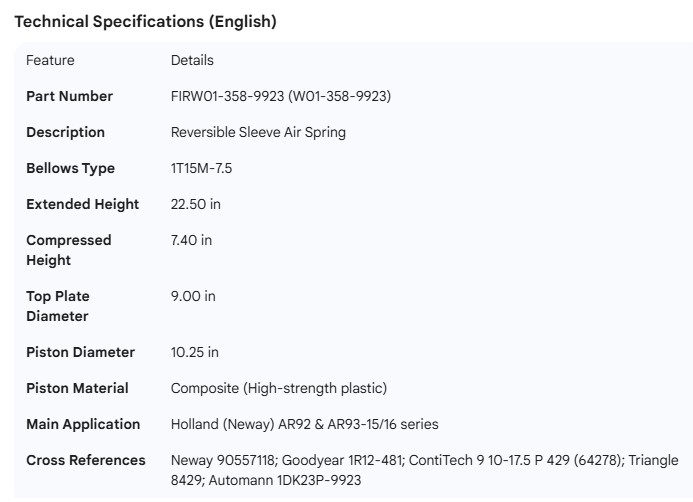Click the 1T15M-7.5 bellows value
The height and width of the screenshot is (502, 693).
click(x=201, y=168)
